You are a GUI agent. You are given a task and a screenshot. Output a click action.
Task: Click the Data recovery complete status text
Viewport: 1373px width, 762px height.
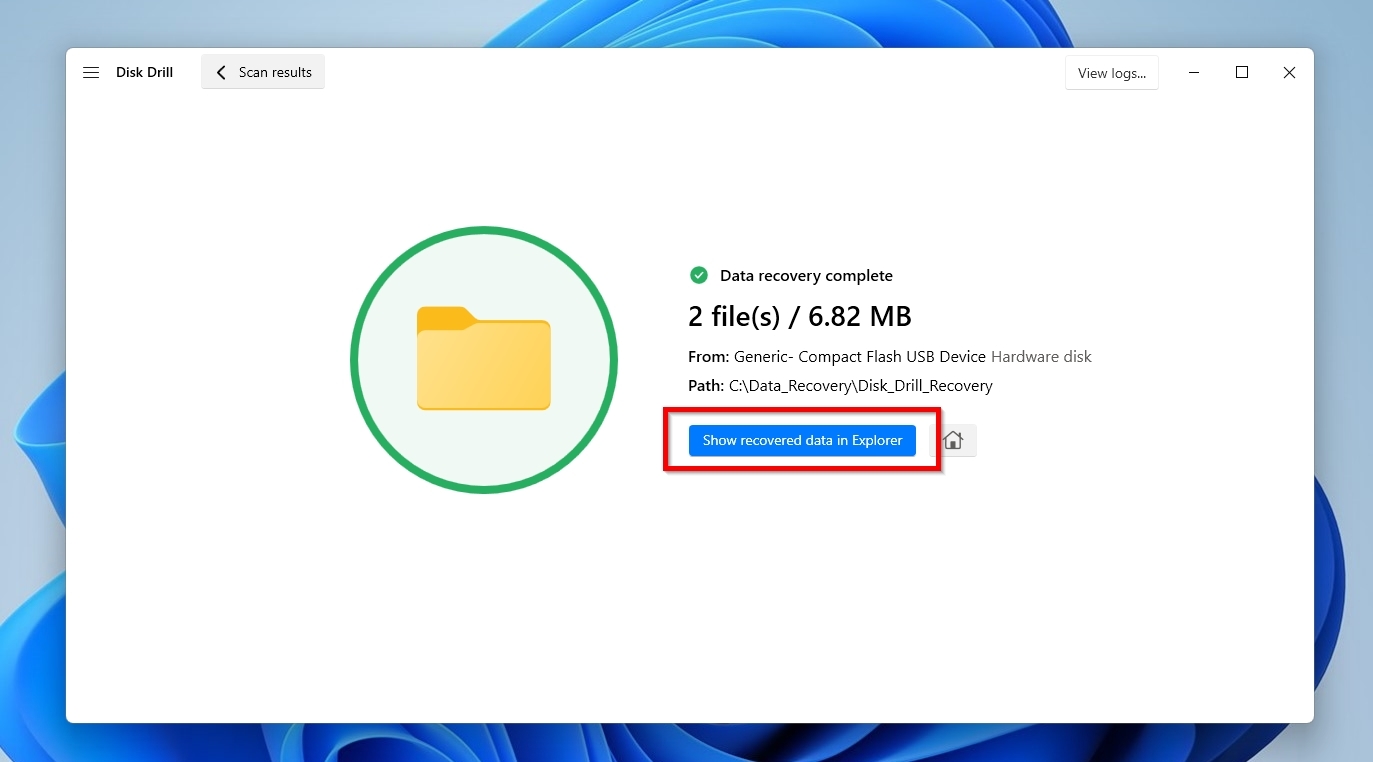(x=806, y=275)
